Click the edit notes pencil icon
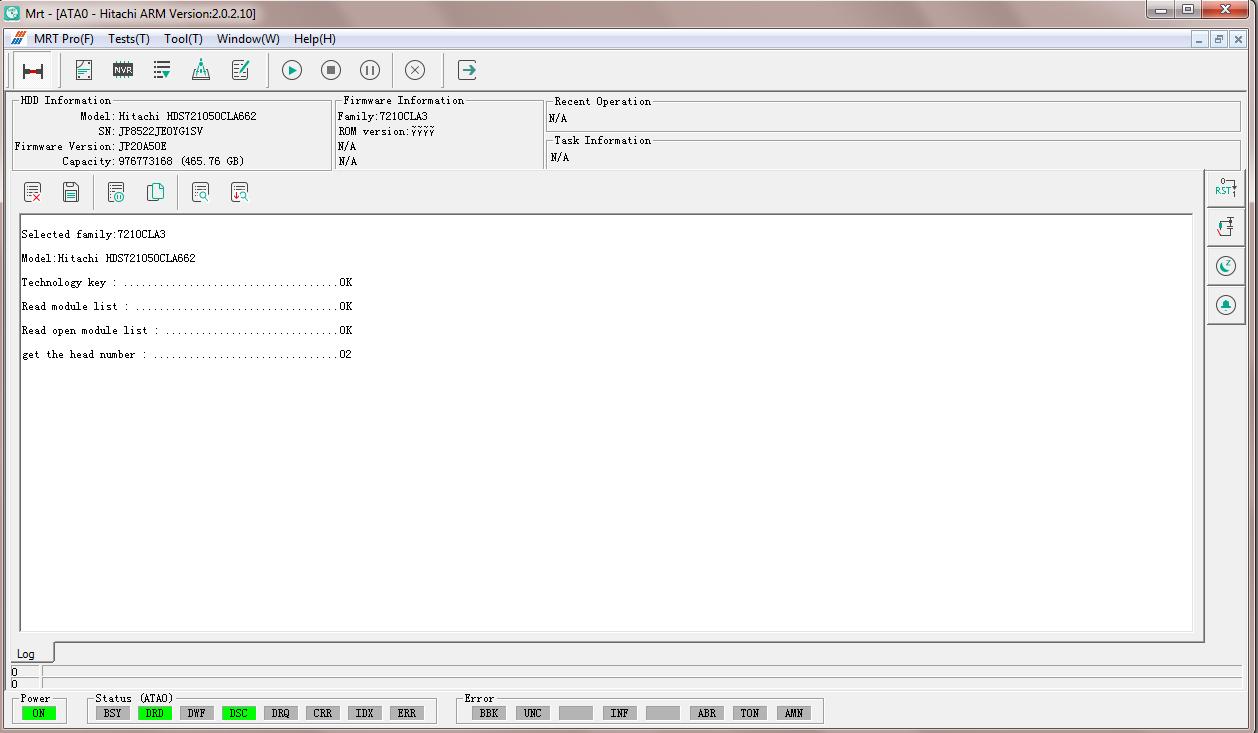Image resolution: width=1258 pixels, height=733 pixels. (240, 70)
